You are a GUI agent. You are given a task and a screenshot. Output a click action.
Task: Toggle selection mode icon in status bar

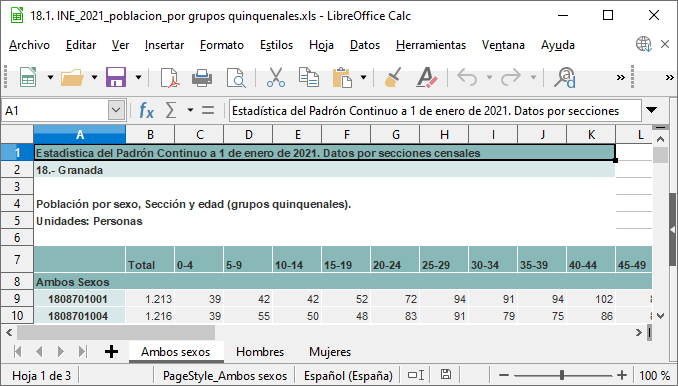point(416,375)
